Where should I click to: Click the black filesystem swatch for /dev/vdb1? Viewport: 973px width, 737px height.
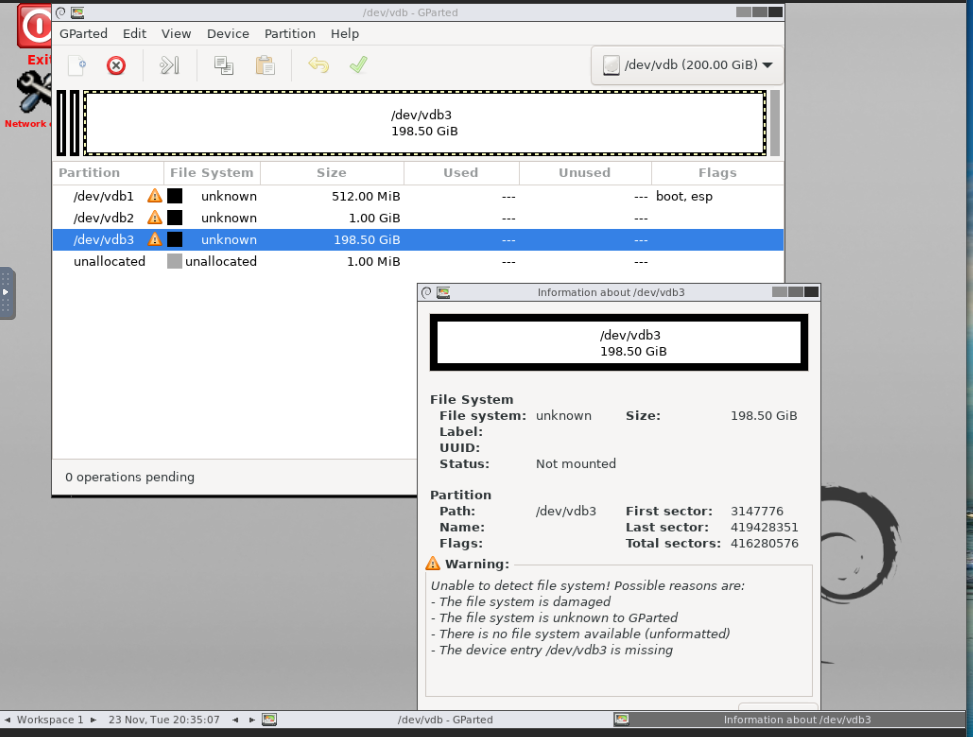point(175,196)
